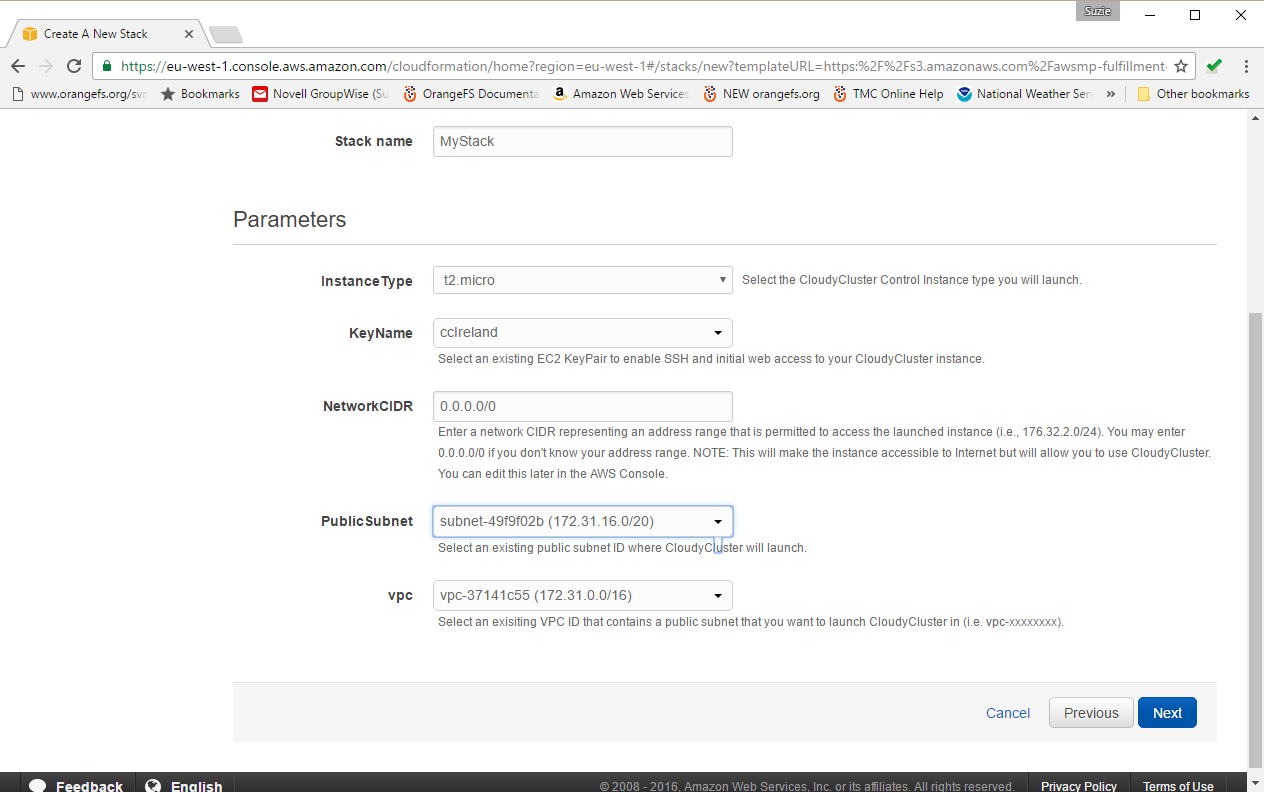1264x792 pixels.
Task: Edit the NetworkCIDR value 0.0.0.0/0
Action: coord(583,406)
